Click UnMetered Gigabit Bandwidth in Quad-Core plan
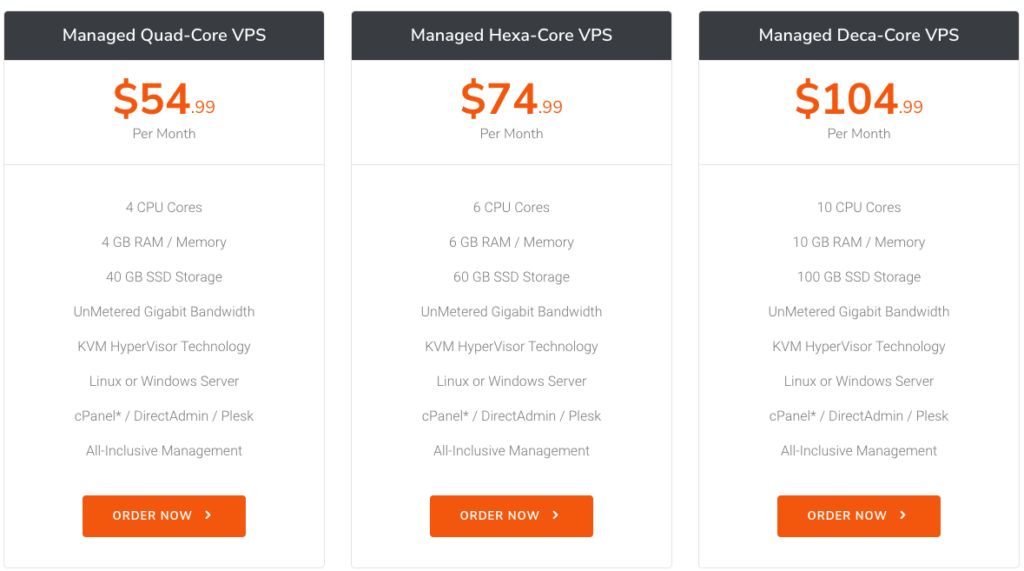This screenshot has height=571, width=1024. tap(164, 312)
